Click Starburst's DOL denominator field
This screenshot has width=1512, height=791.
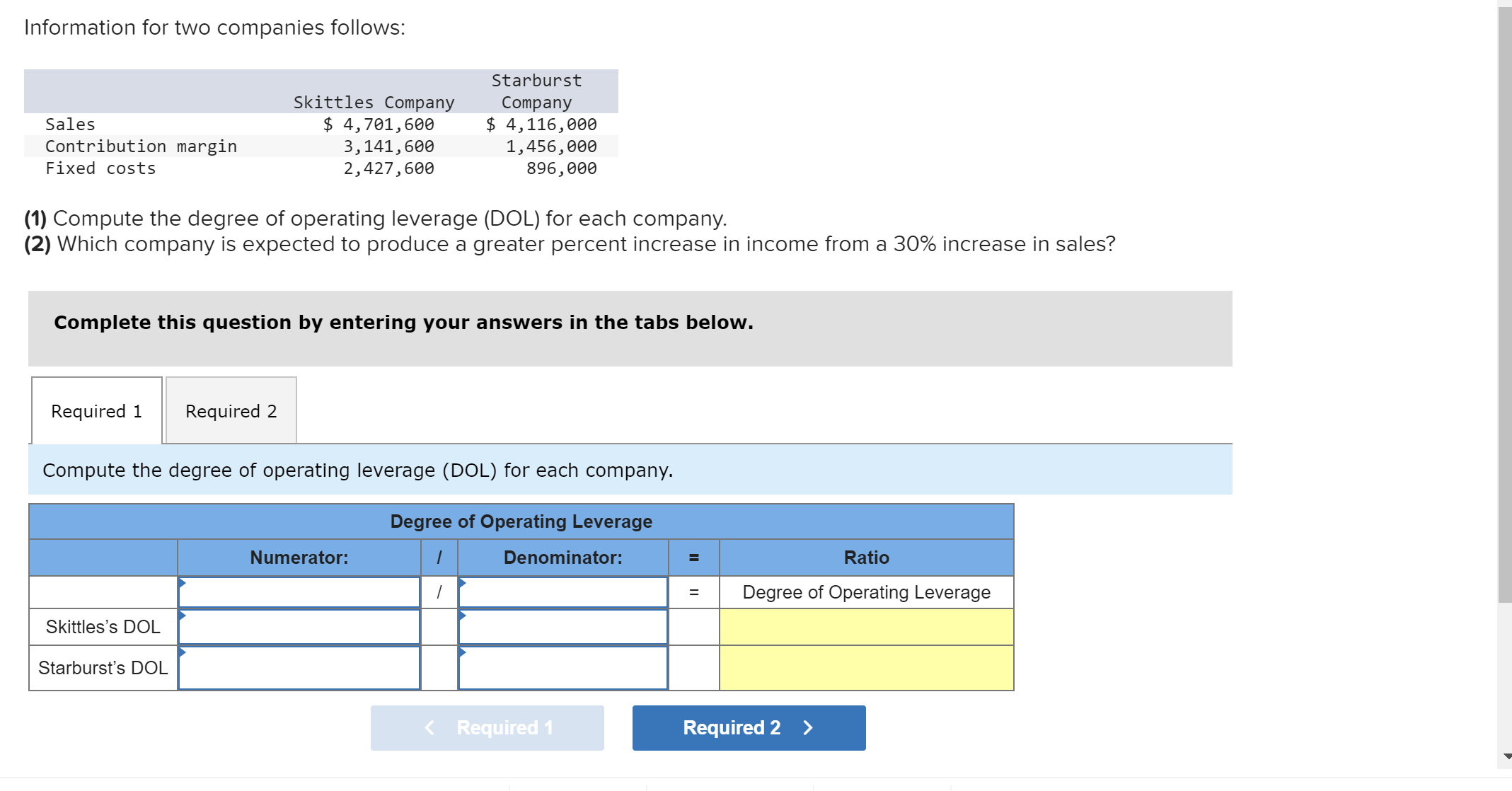click(563, 668)
